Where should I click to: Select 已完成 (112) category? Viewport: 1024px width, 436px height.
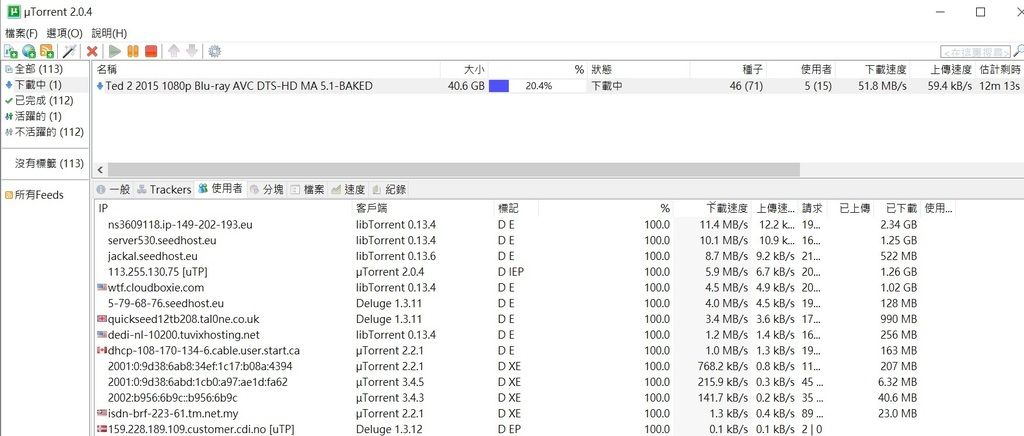coord(44,101)
